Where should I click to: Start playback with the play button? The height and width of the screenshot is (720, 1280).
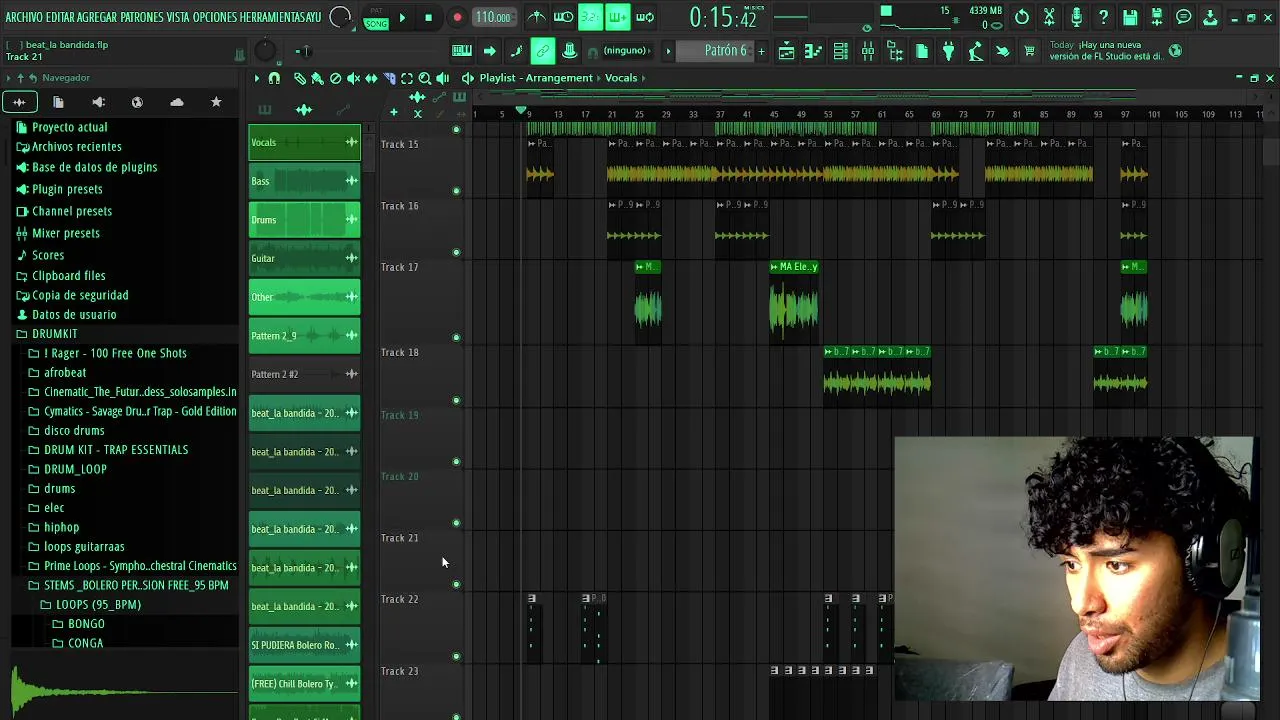pos(402,17)
